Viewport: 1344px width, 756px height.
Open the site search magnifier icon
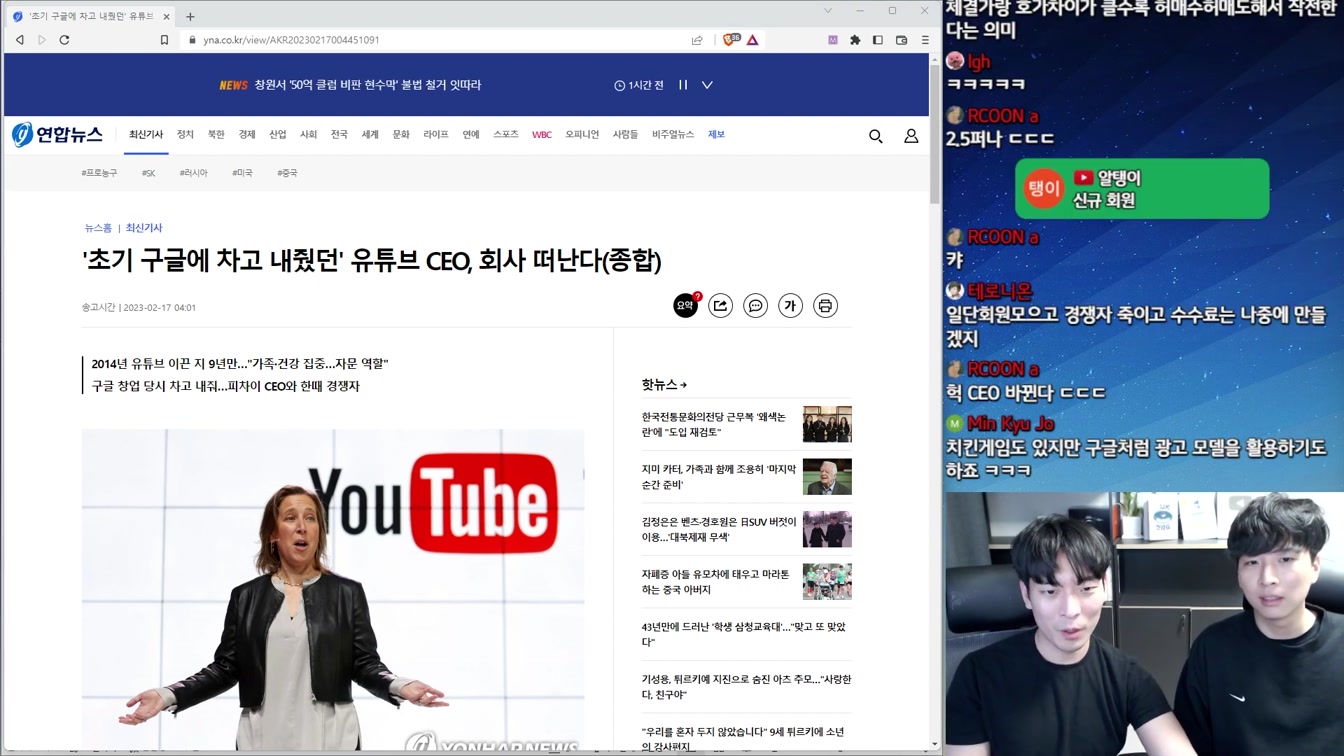(875, 136)
